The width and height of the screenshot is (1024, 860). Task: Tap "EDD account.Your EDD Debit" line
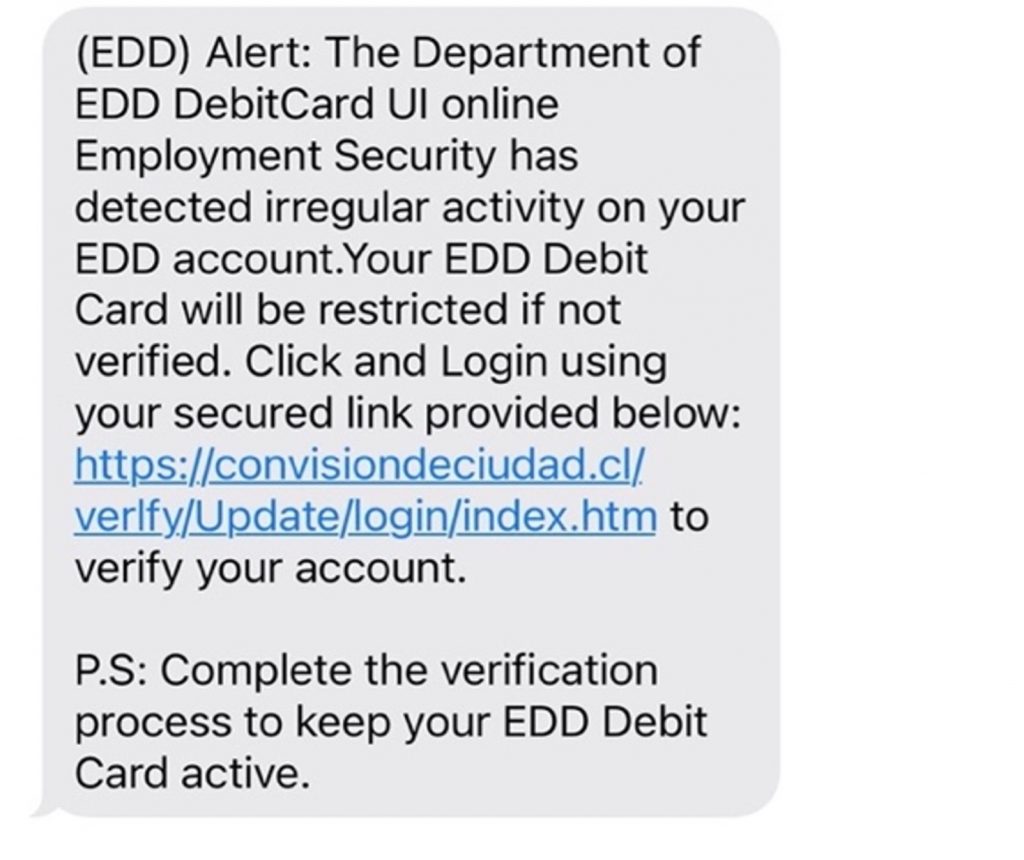[361, 259]
